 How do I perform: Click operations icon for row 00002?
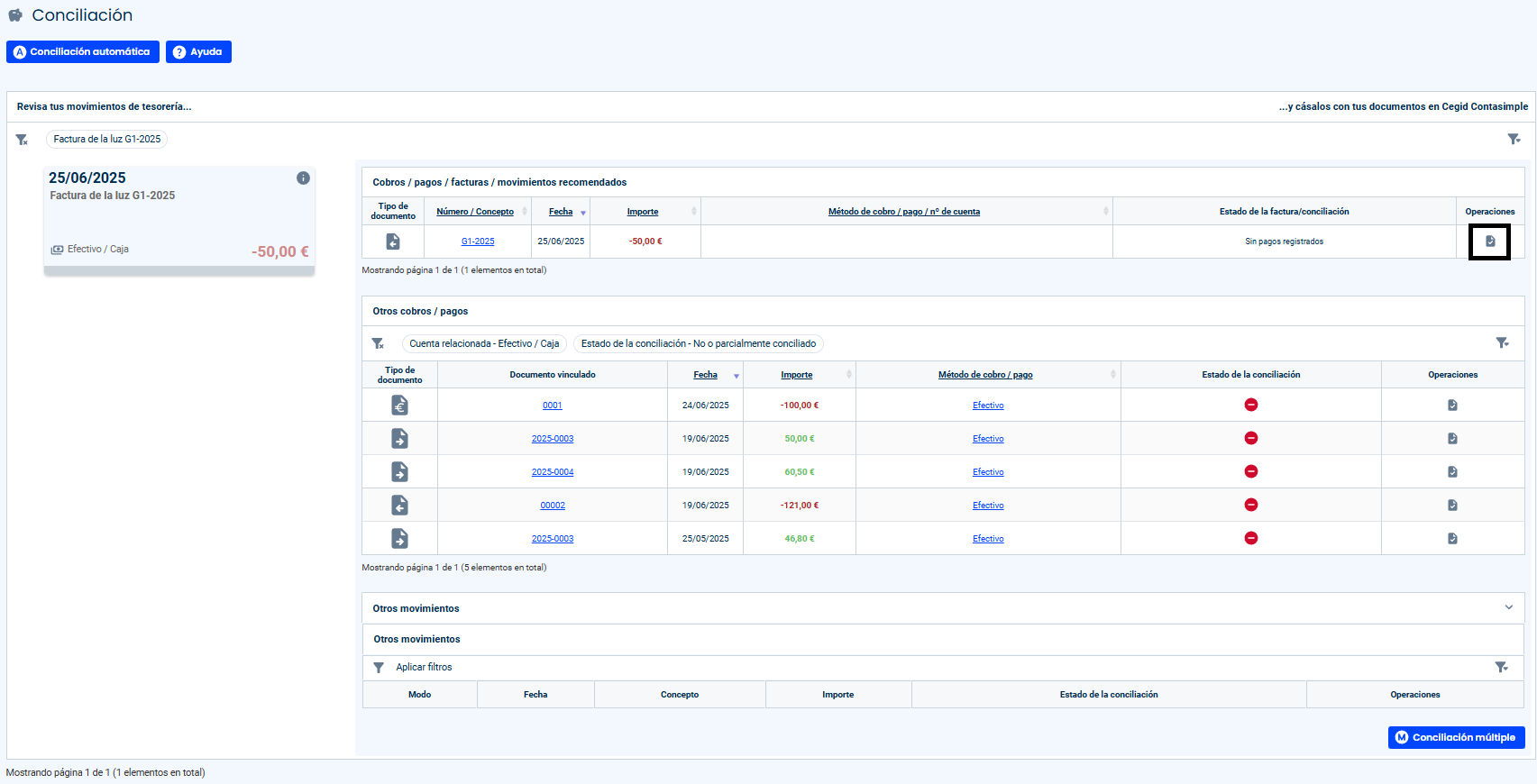1452,506
